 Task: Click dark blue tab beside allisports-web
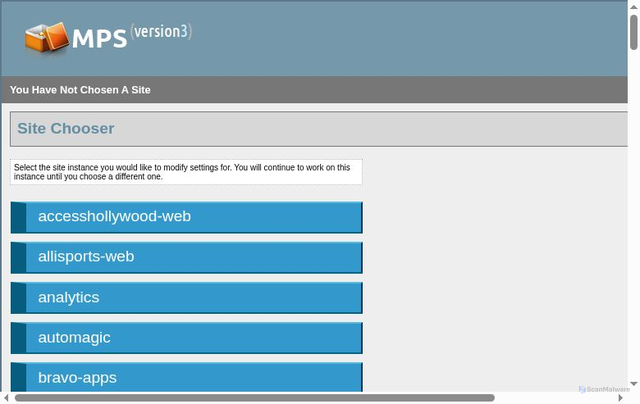18,257
